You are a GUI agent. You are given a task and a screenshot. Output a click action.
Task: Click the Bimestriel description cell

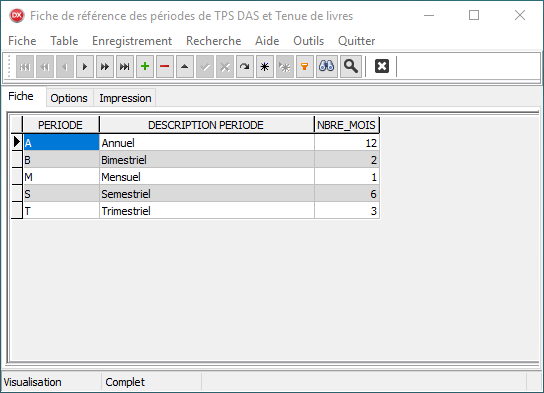click(x=207, y=160)
